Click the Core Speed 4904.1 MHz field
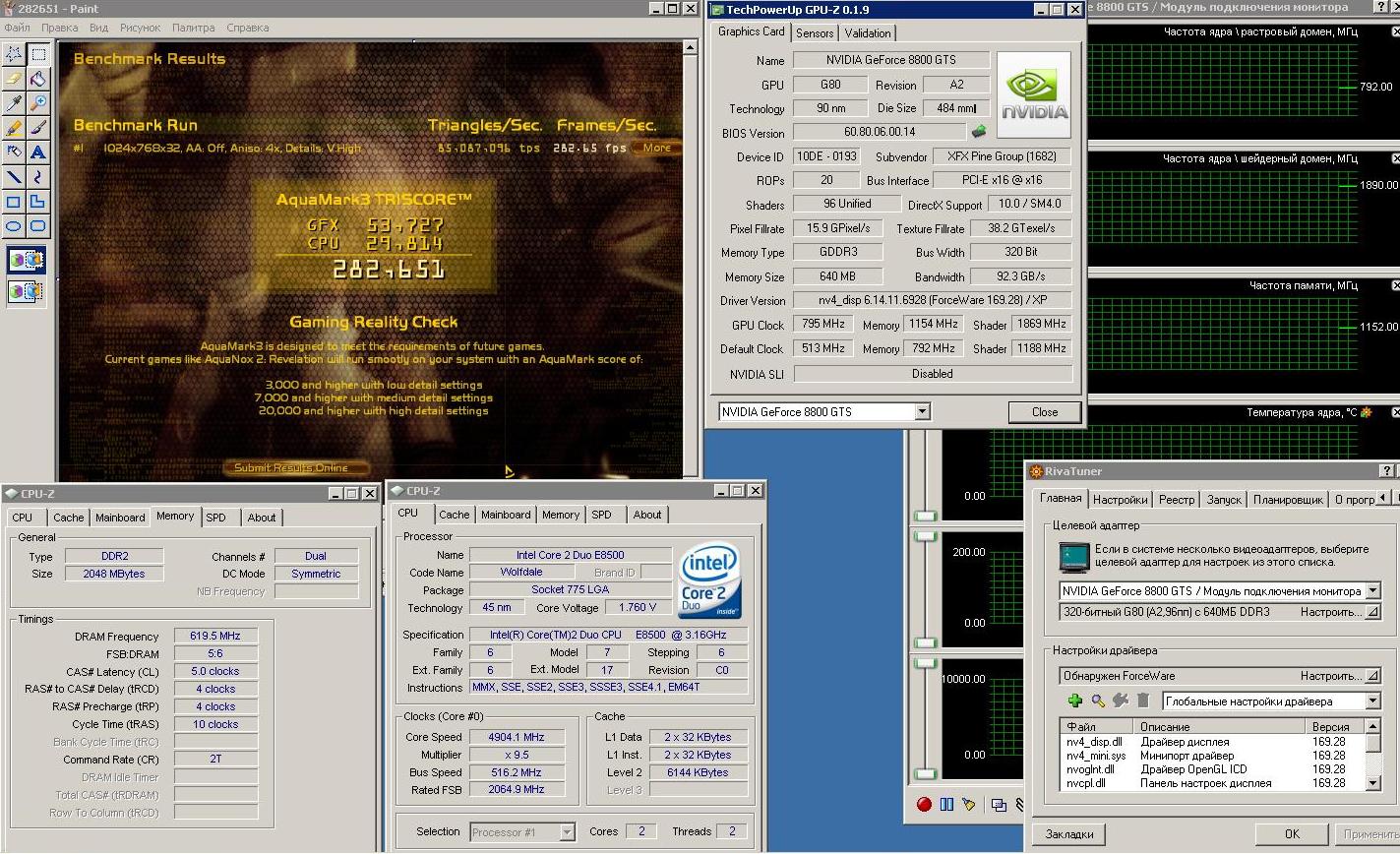The image size is (1400, 854). coord(517,737)
